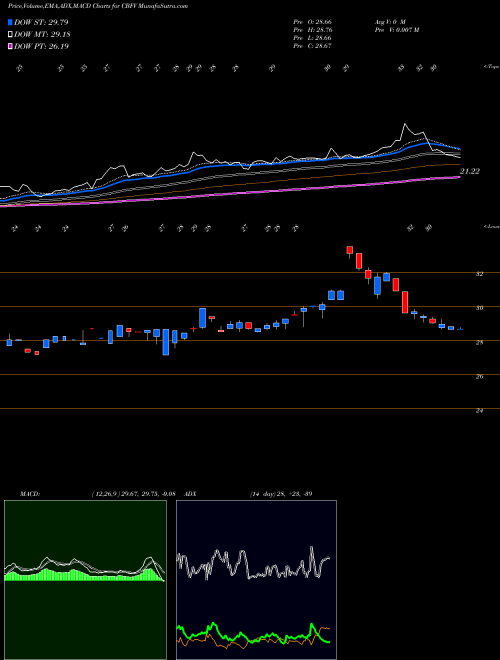Click the 'Pre C: 28.67' value
500x660 pixels.
[313, 46]
